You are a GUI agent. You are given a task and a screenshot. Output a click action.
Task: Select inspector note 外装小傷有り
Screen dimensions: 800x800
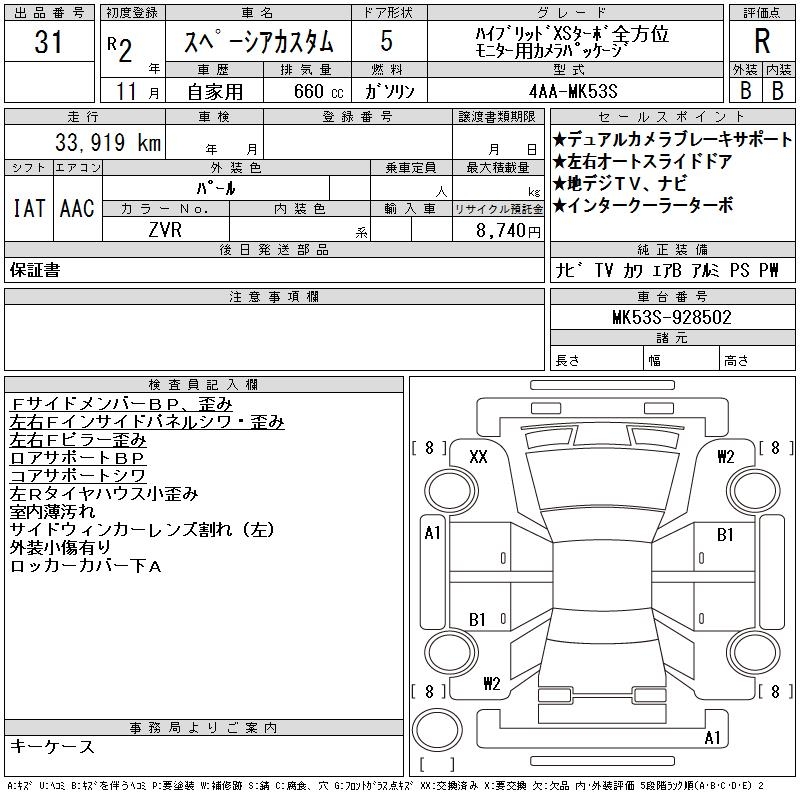pos(61,547)
